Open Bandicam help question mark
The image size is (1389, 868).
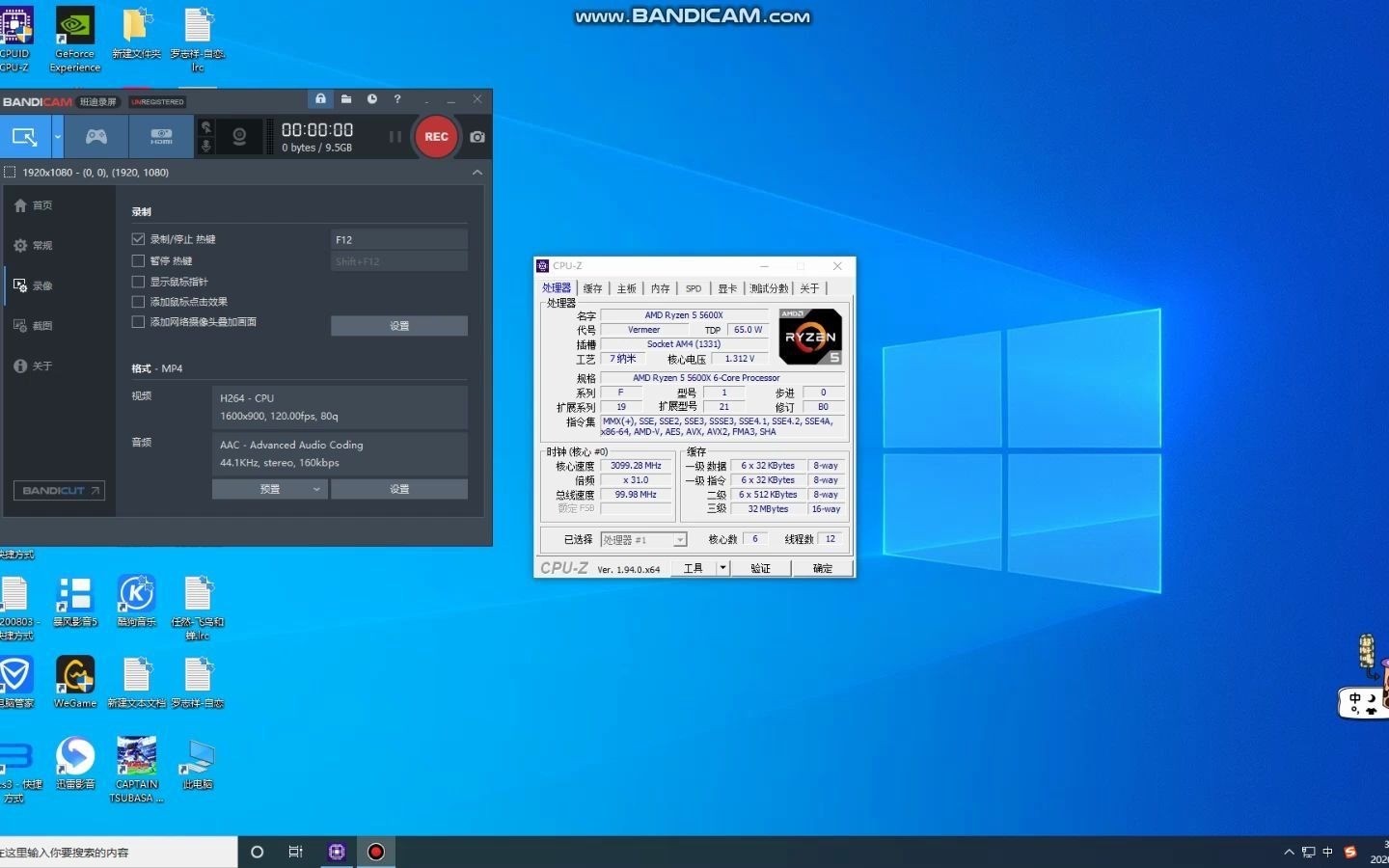coord(397,99)
